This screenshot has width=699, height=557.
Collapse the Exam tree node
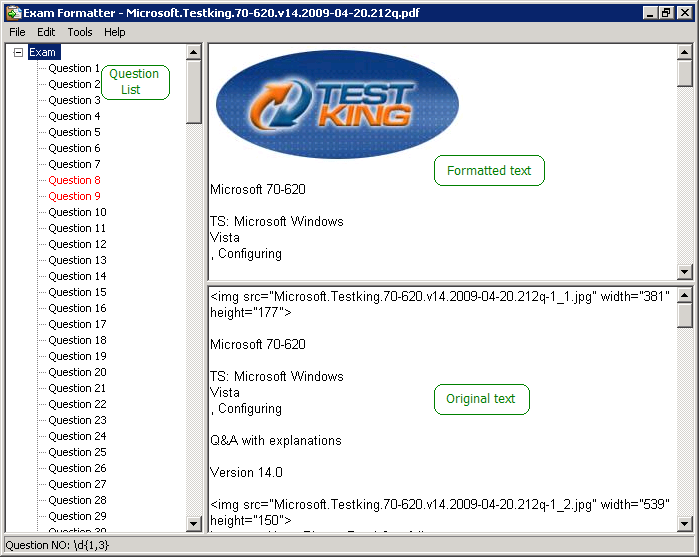click(x=18, y=53)
